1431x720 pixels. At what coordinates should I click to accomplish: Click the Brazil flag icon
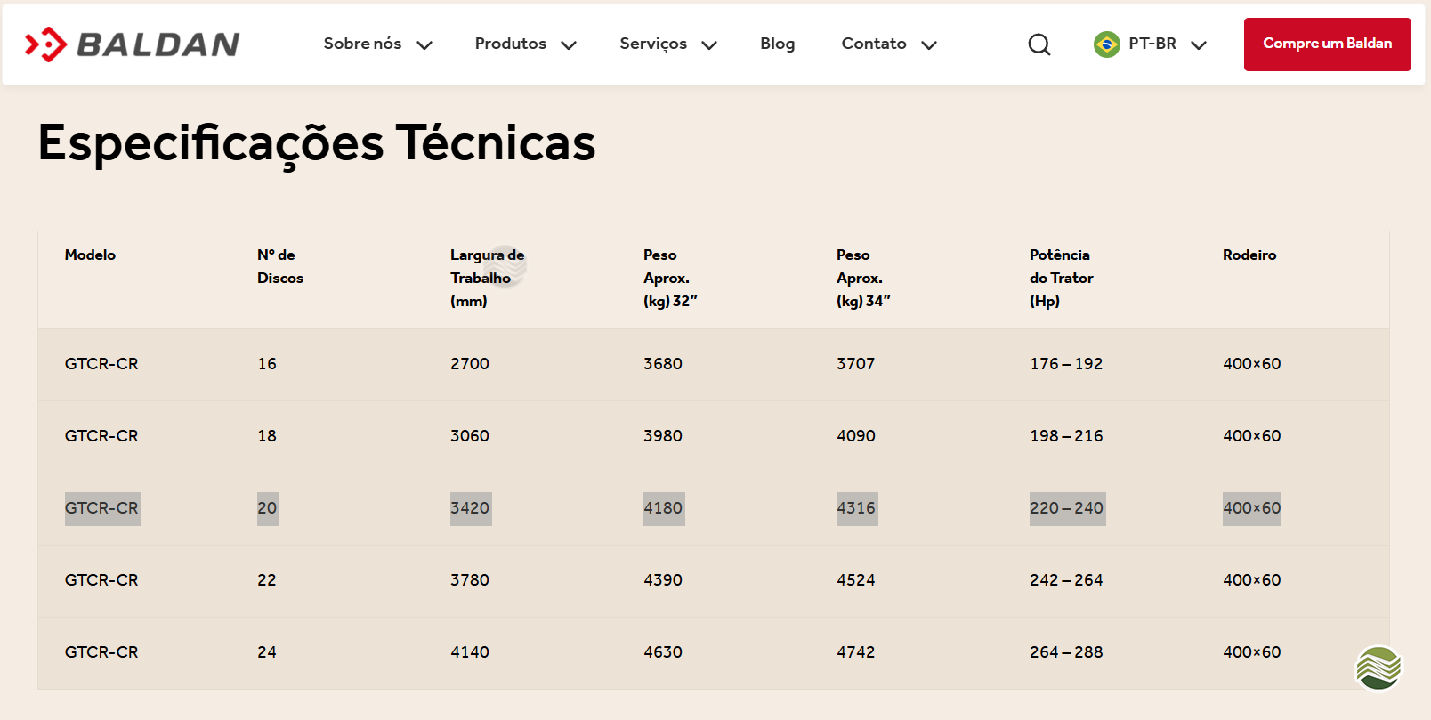(1106, 44)
